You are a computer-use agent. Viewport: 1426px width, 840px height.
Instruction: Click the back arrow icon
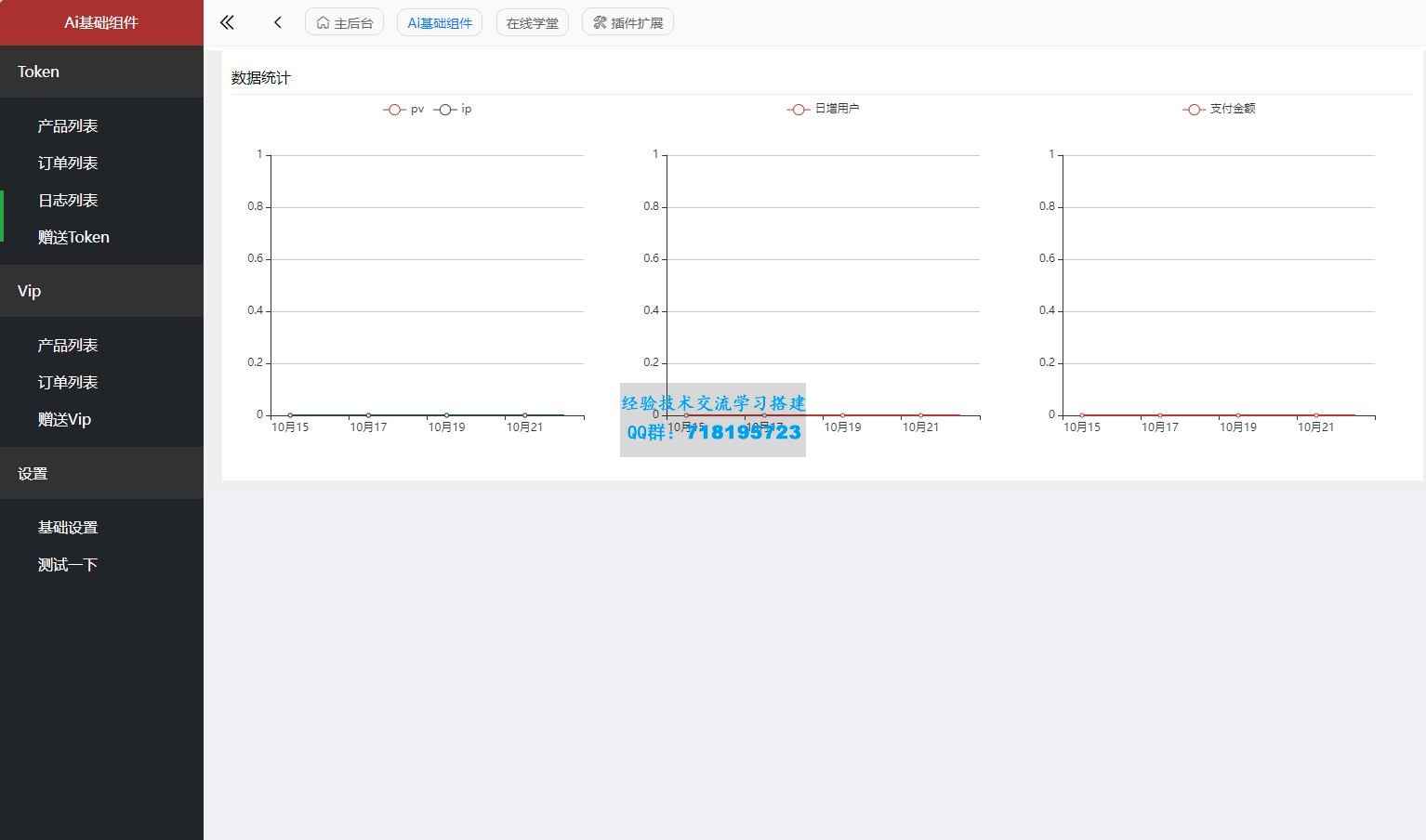click(277, 22)
